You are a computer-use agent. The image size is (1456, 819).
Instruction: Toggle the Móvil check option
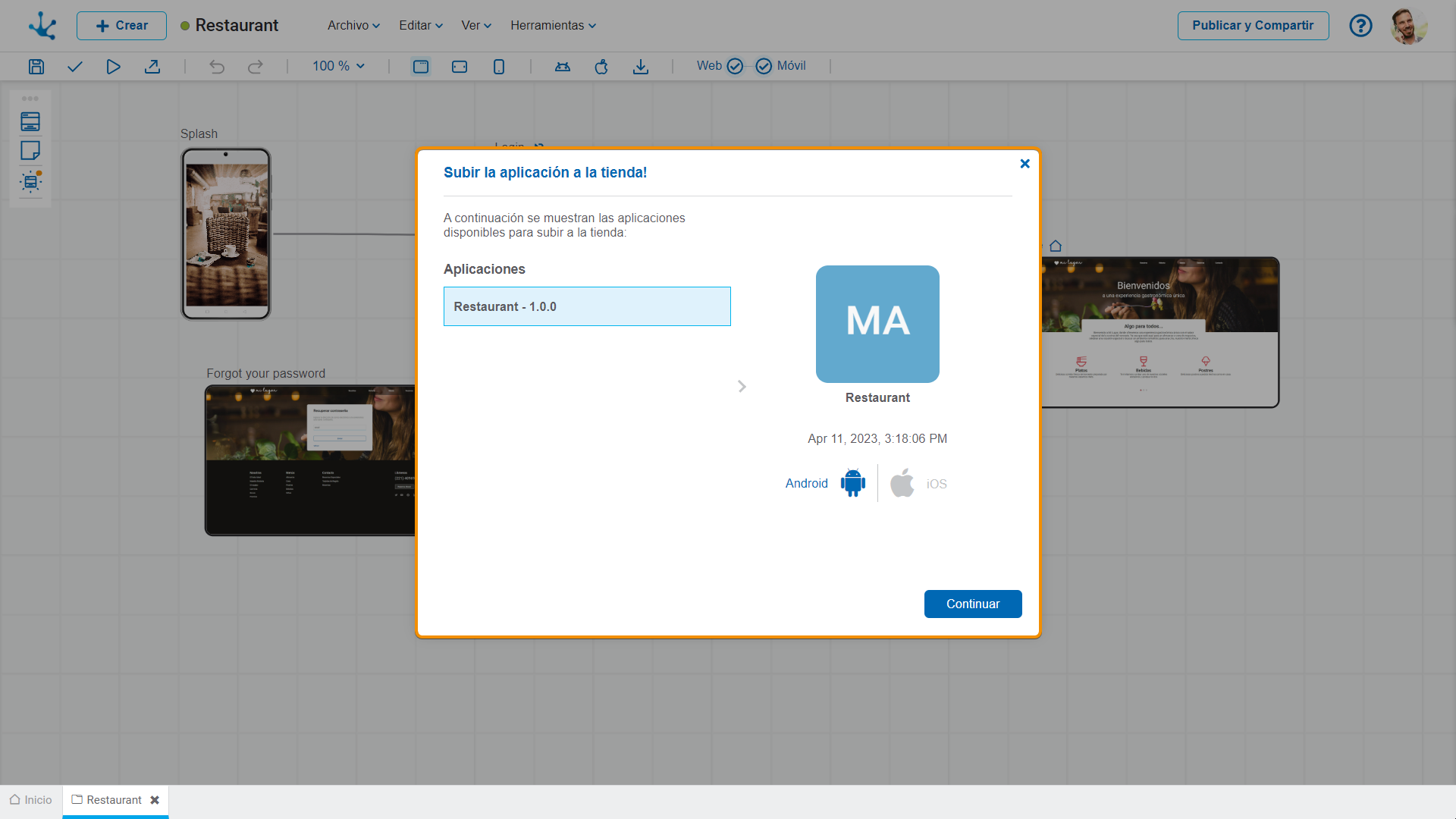pos(764,66)
